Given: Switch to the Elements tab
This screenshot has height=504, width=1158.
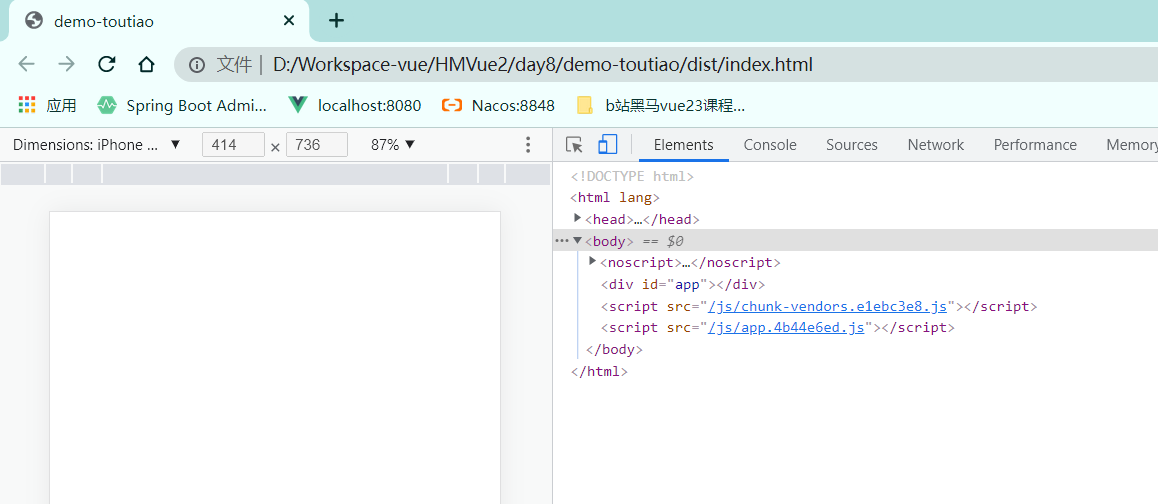Looking at the screenshot, I should (x=684, y=145).
